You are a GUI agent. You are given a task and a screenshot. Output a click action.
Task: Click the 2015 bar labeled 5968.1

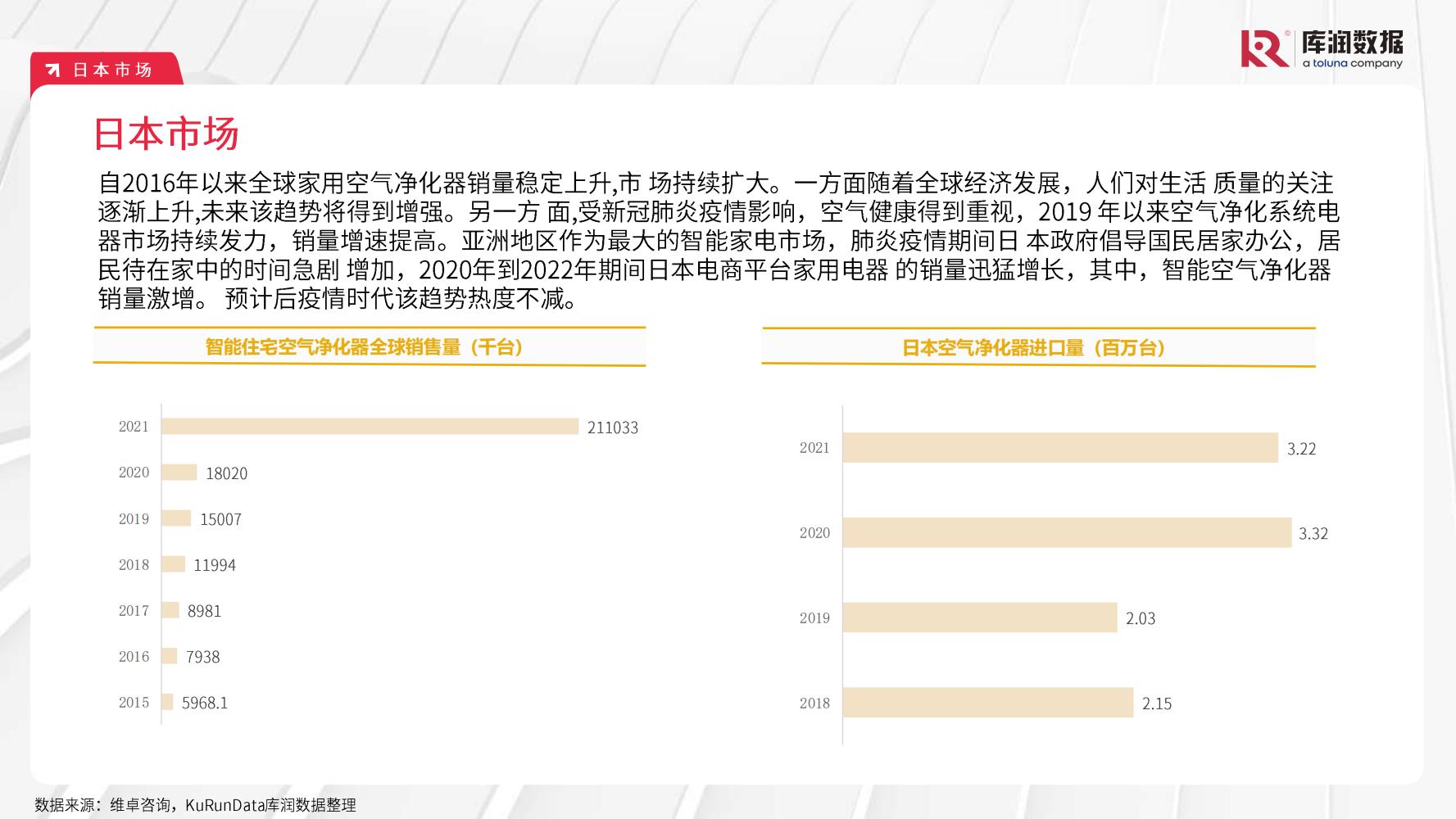tap(168, 702)
